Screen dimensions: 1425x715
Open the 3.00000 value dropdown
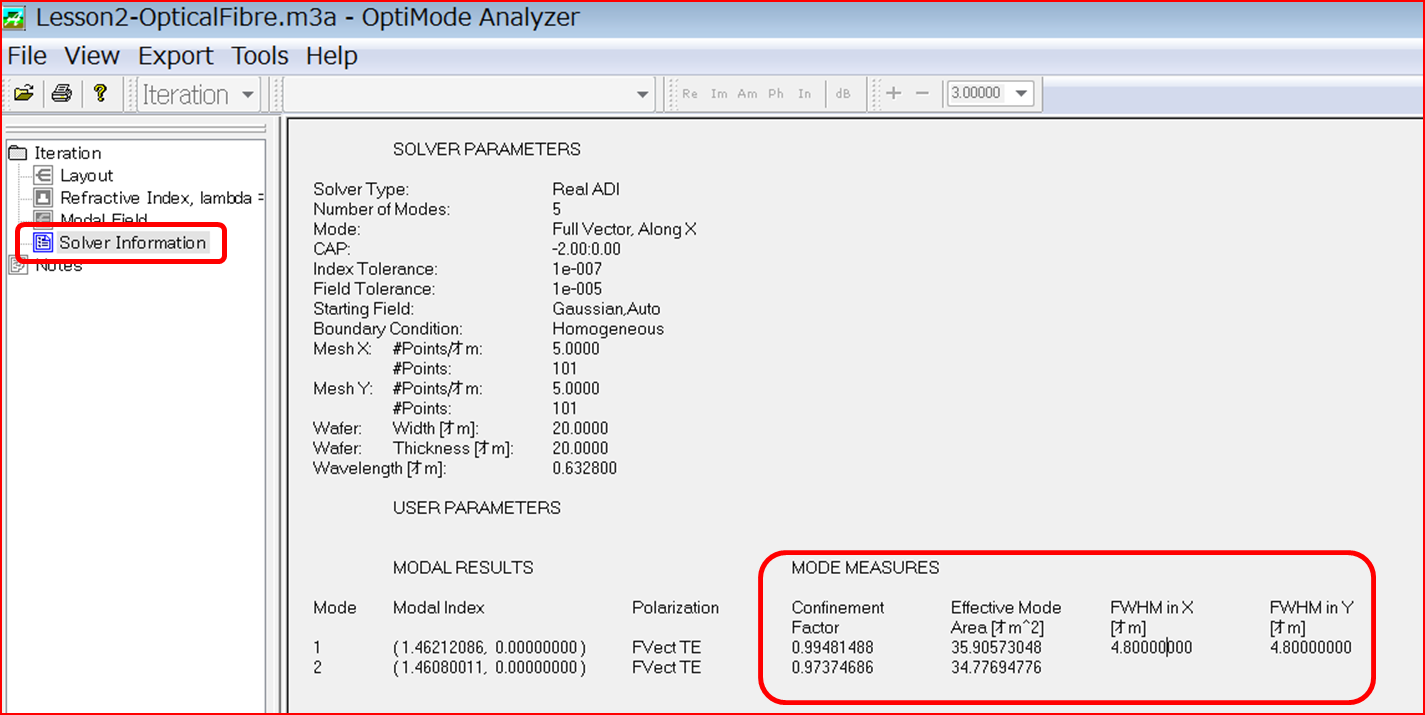click(x=1022, y=92)
